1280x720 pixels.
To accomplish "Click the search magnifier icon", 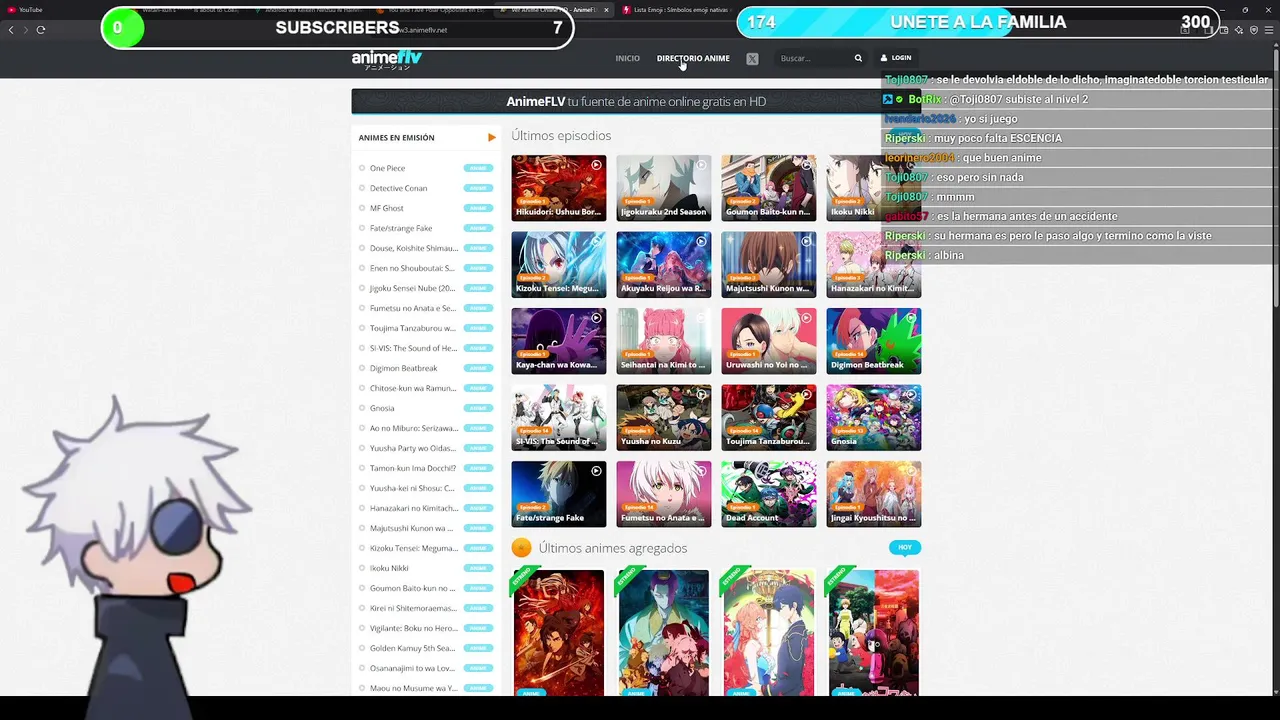I will (858, 58).
